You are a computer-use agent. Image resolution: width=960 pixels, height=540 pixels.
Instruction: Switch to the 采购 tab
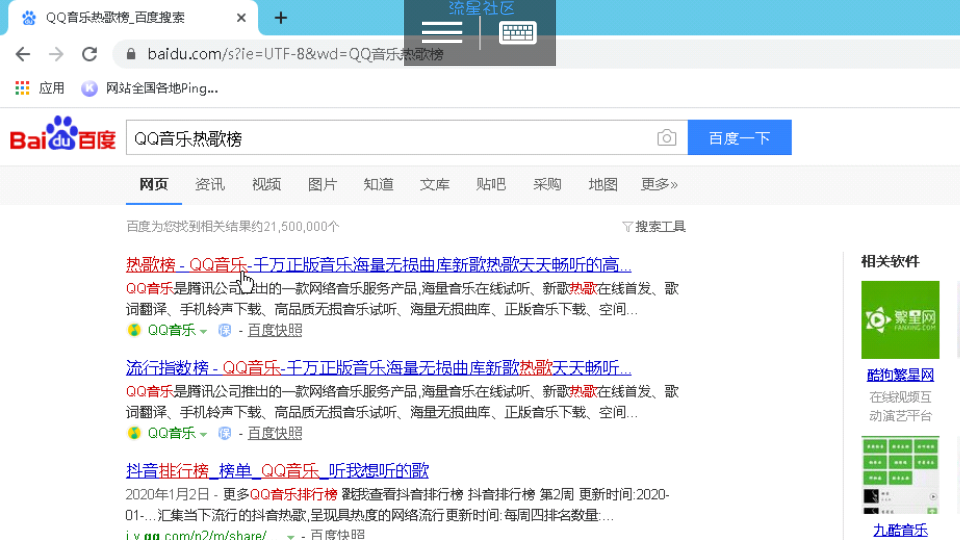tap(547, 184)
